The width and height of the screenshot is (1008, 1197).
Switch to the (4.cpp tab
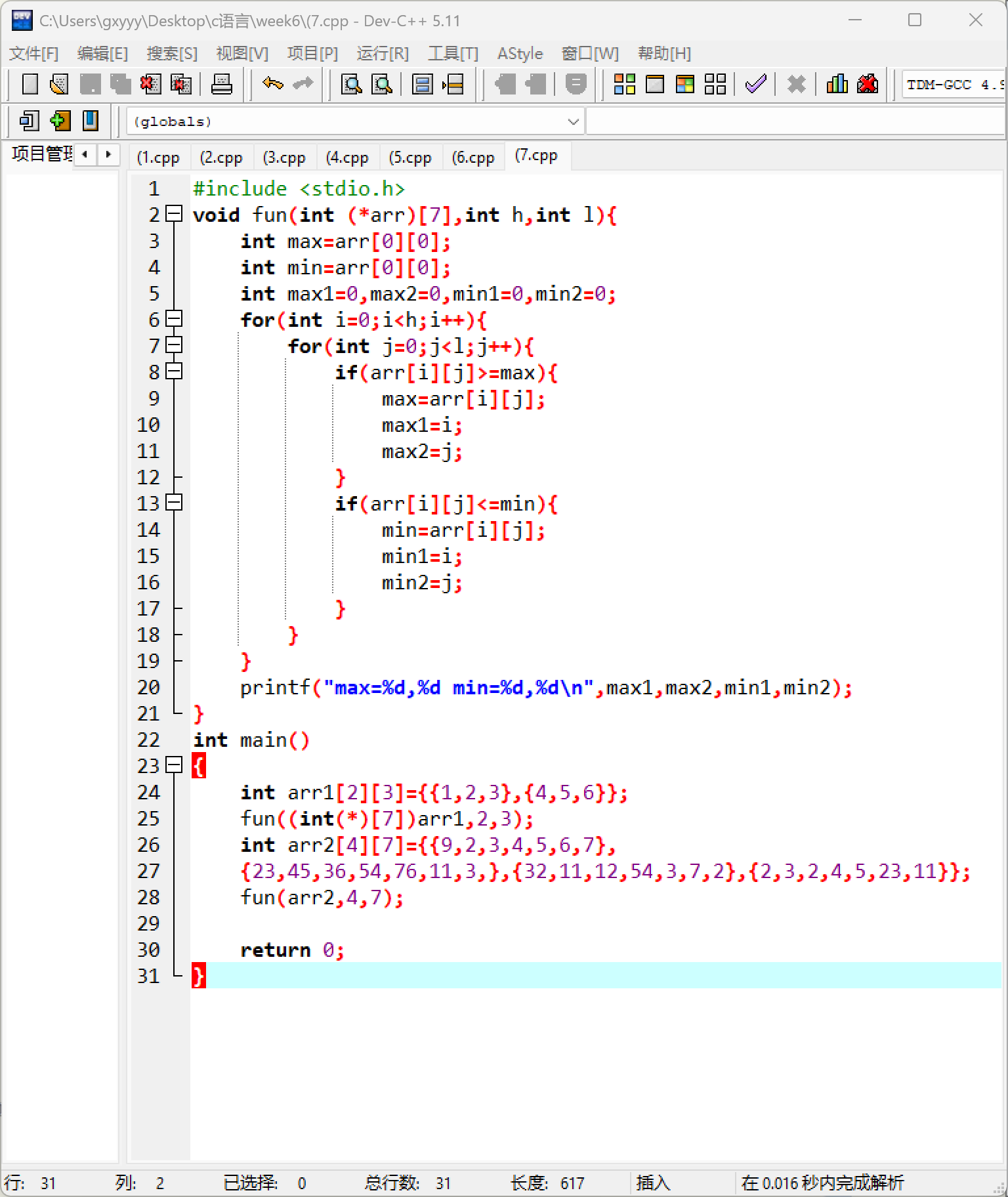point(347,157)
